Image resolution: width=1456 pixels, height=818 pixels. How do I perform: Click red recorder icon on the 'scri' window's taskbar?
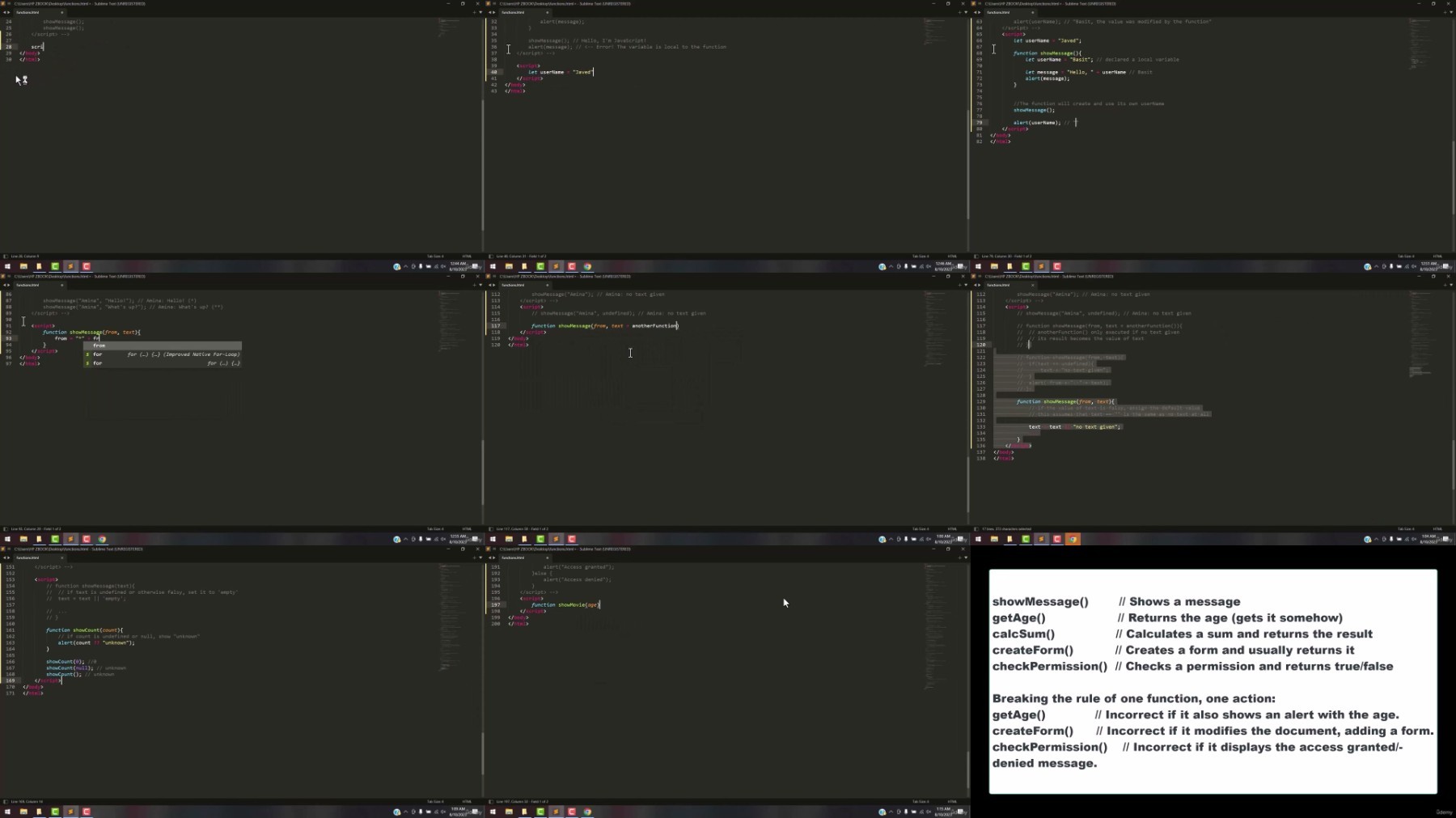87,266
